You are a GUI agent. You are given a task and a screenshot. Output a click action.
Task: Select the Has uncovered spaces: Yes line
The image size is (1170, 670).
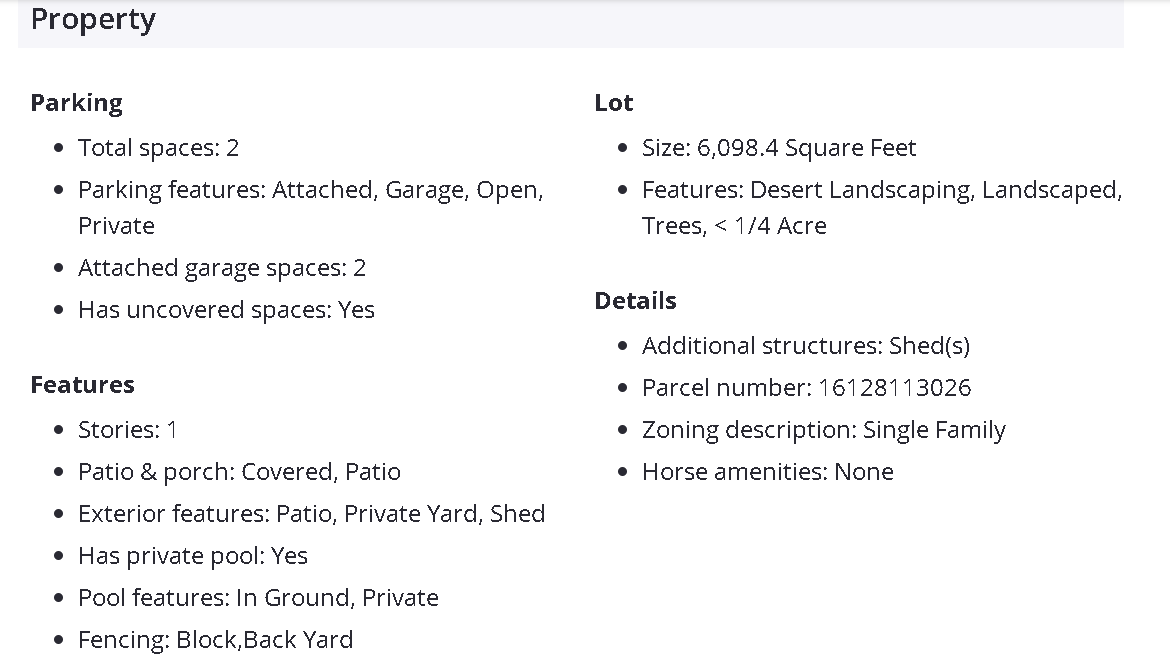(x=226, y=310)
